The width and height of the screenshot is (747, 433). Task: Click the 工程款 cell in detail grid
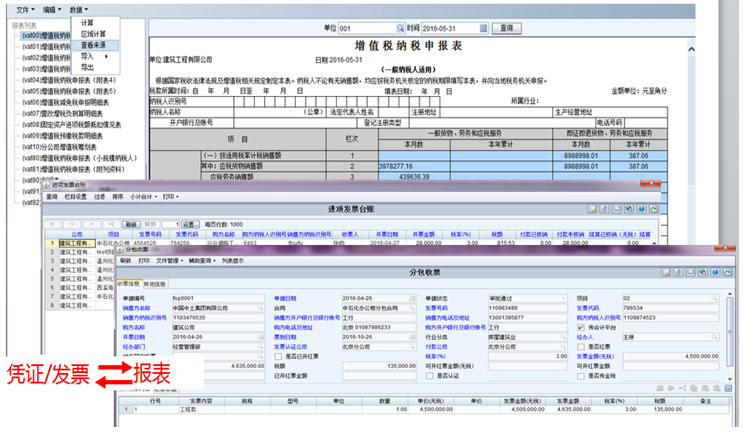point(200,409)
